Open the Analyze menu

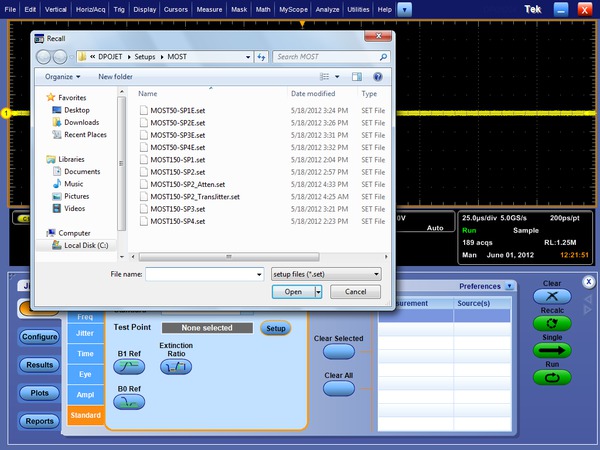(x=326, y=8)
